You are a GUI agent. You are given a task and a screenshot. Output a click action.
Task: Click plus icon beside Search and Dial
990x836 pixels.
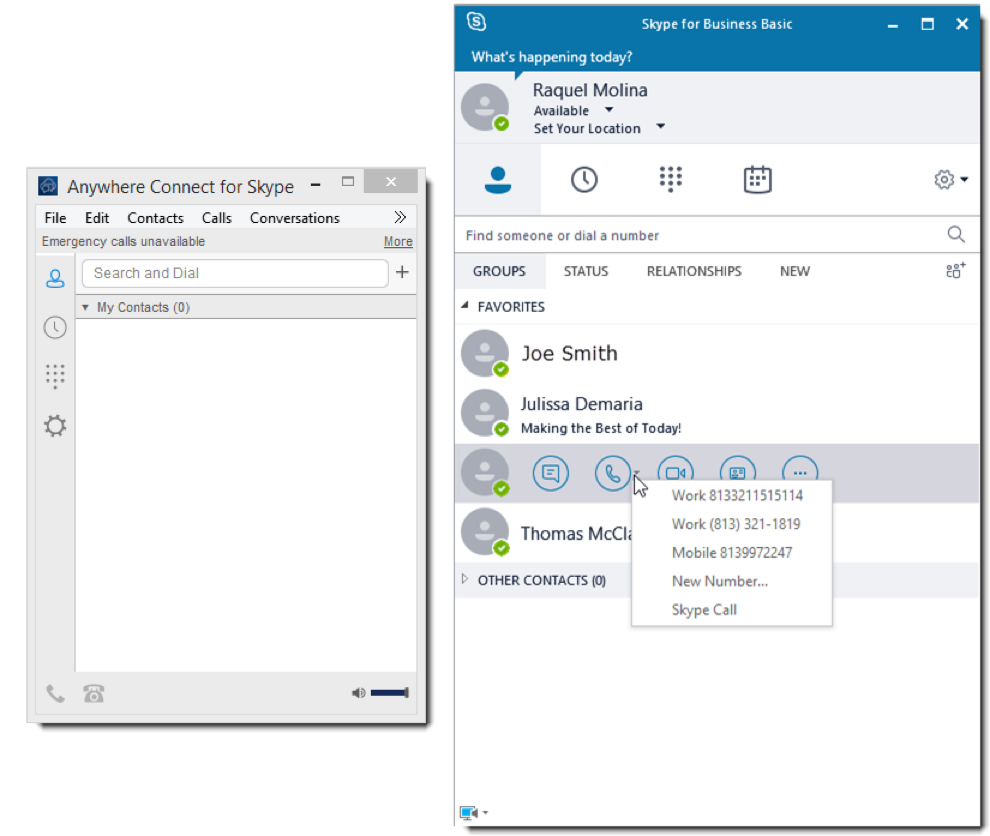[x=402, y=272]
